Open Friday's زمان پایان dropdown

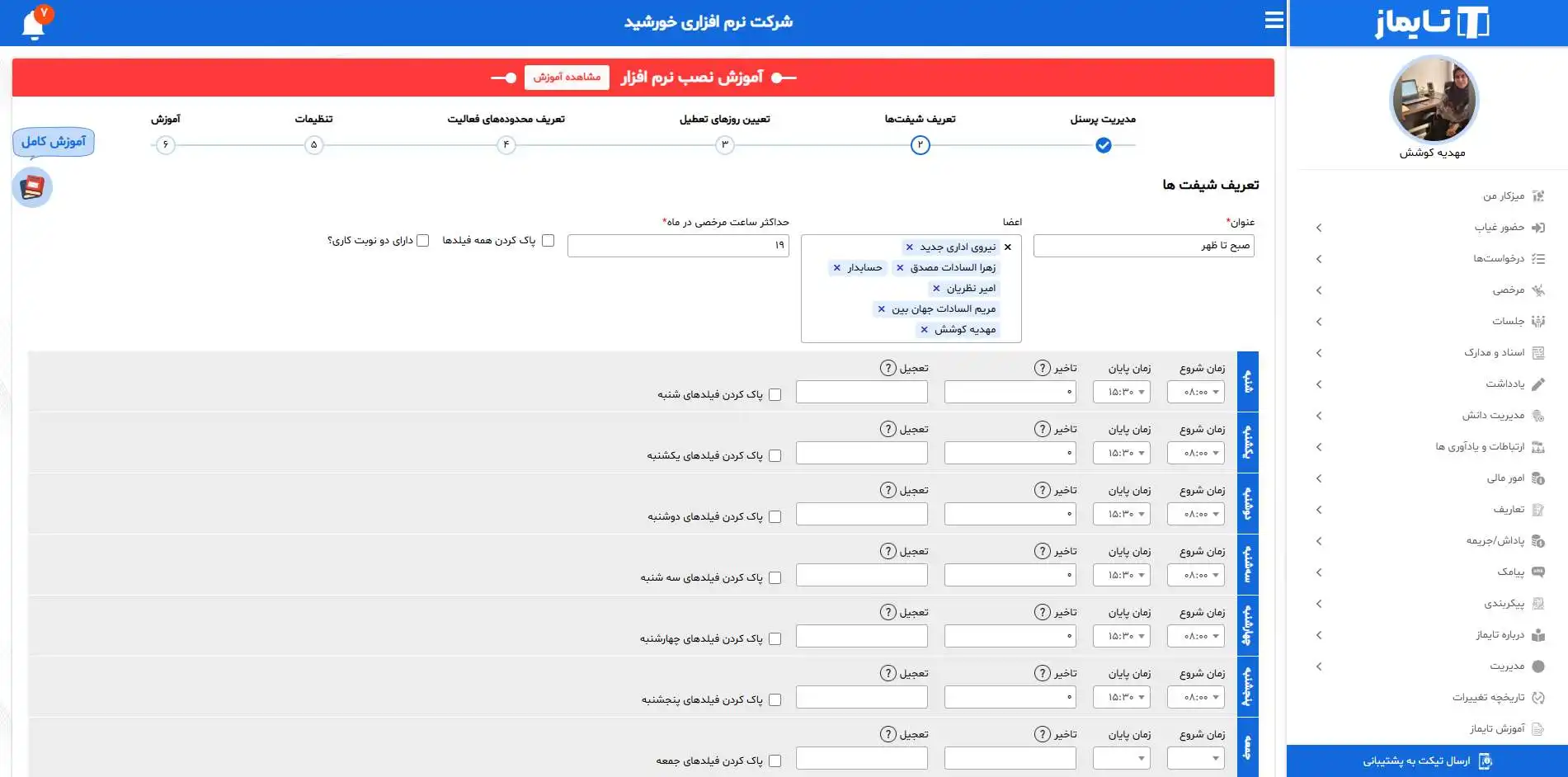[1121, 758]
